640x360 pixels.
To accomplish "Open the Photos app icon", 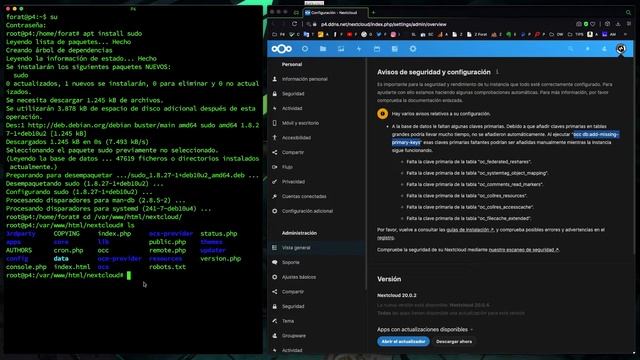I will pos(341,49).
